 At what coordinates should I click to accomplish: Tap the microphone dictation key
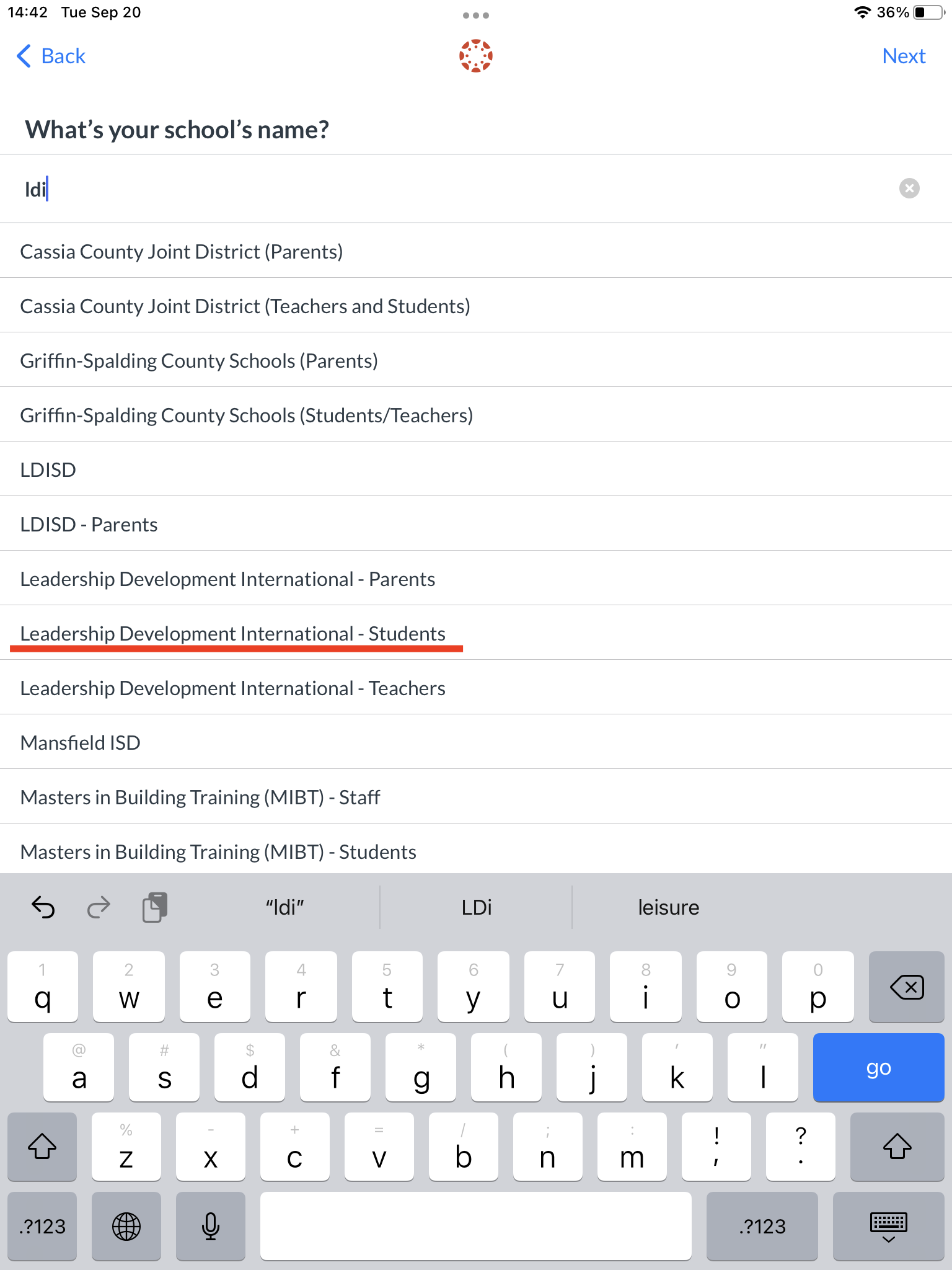coord(211,1226)
